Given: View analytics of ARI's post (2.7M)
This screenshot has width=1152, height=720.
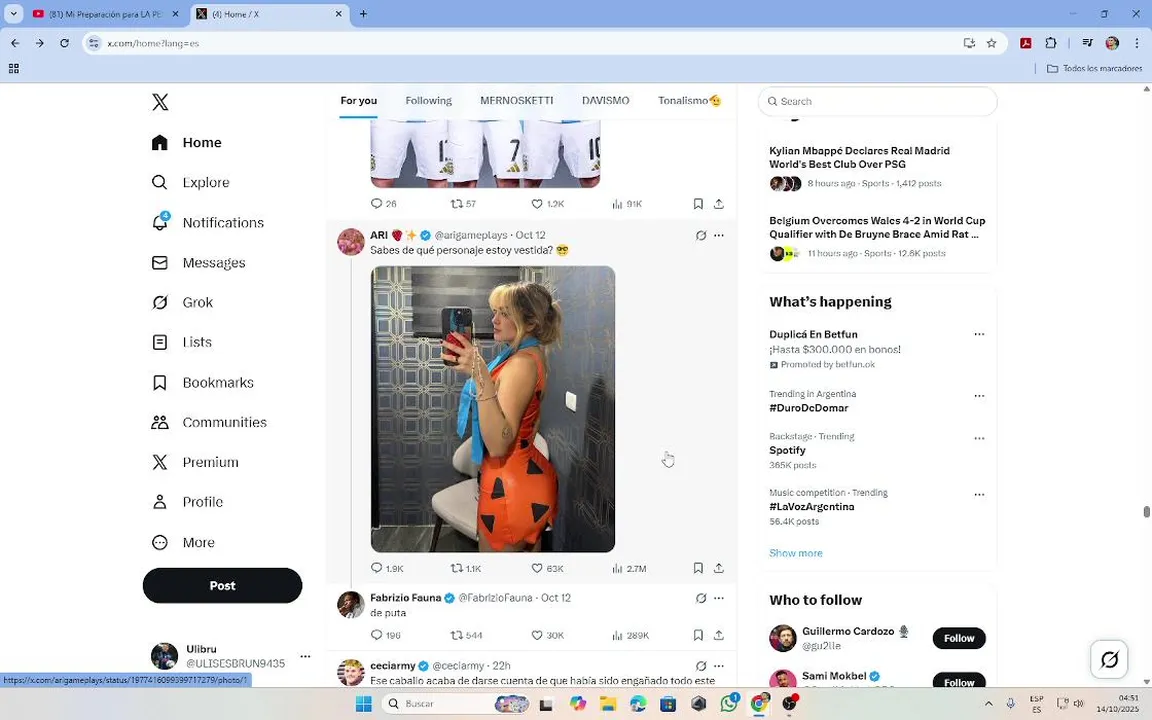Looking at the screenshot, I should click(x=629, y=568).
